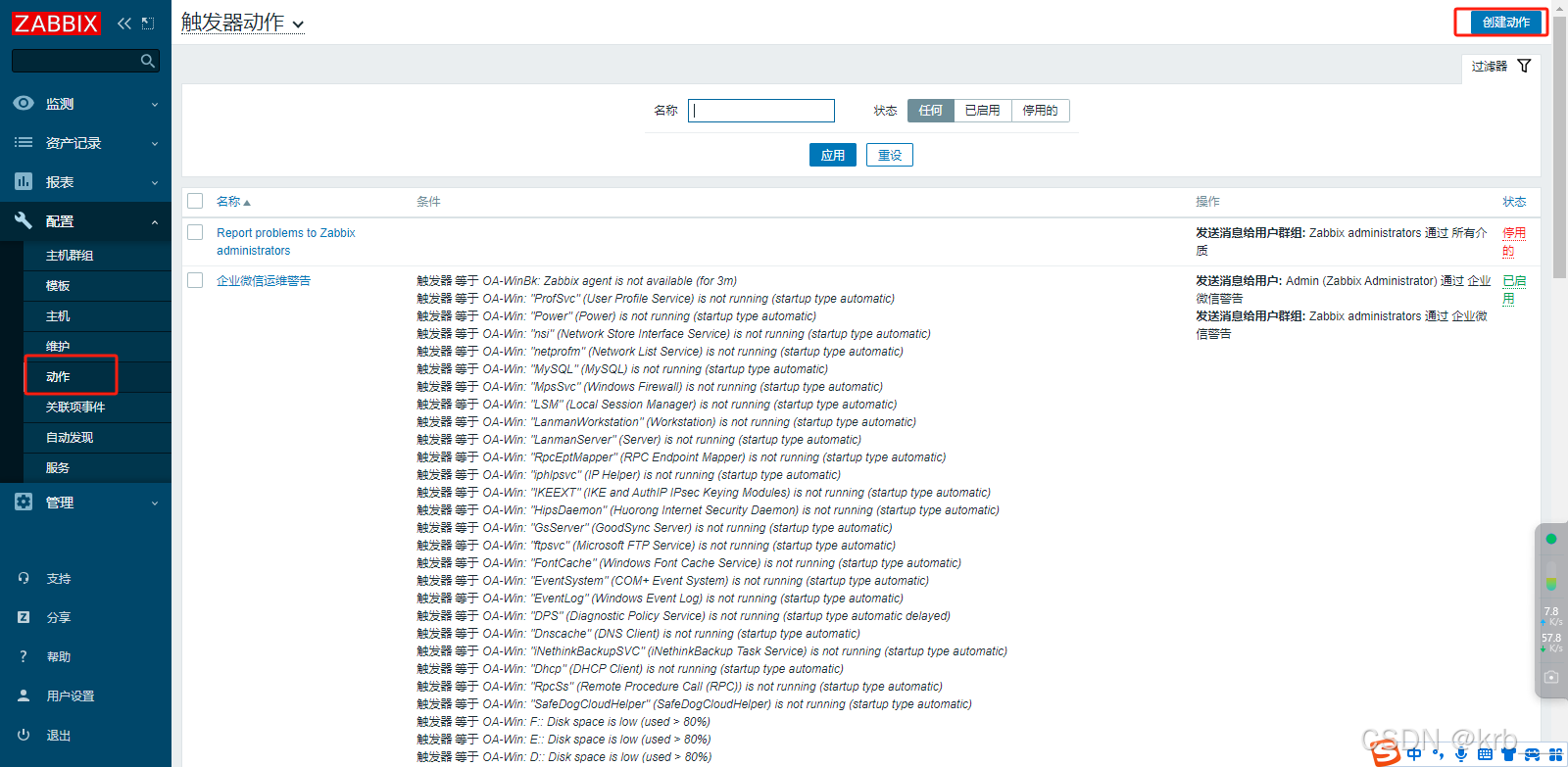The image size is (1568, 767).
Task: Click the gamepad icon in IME bar
Action: tap(1532, 754)
